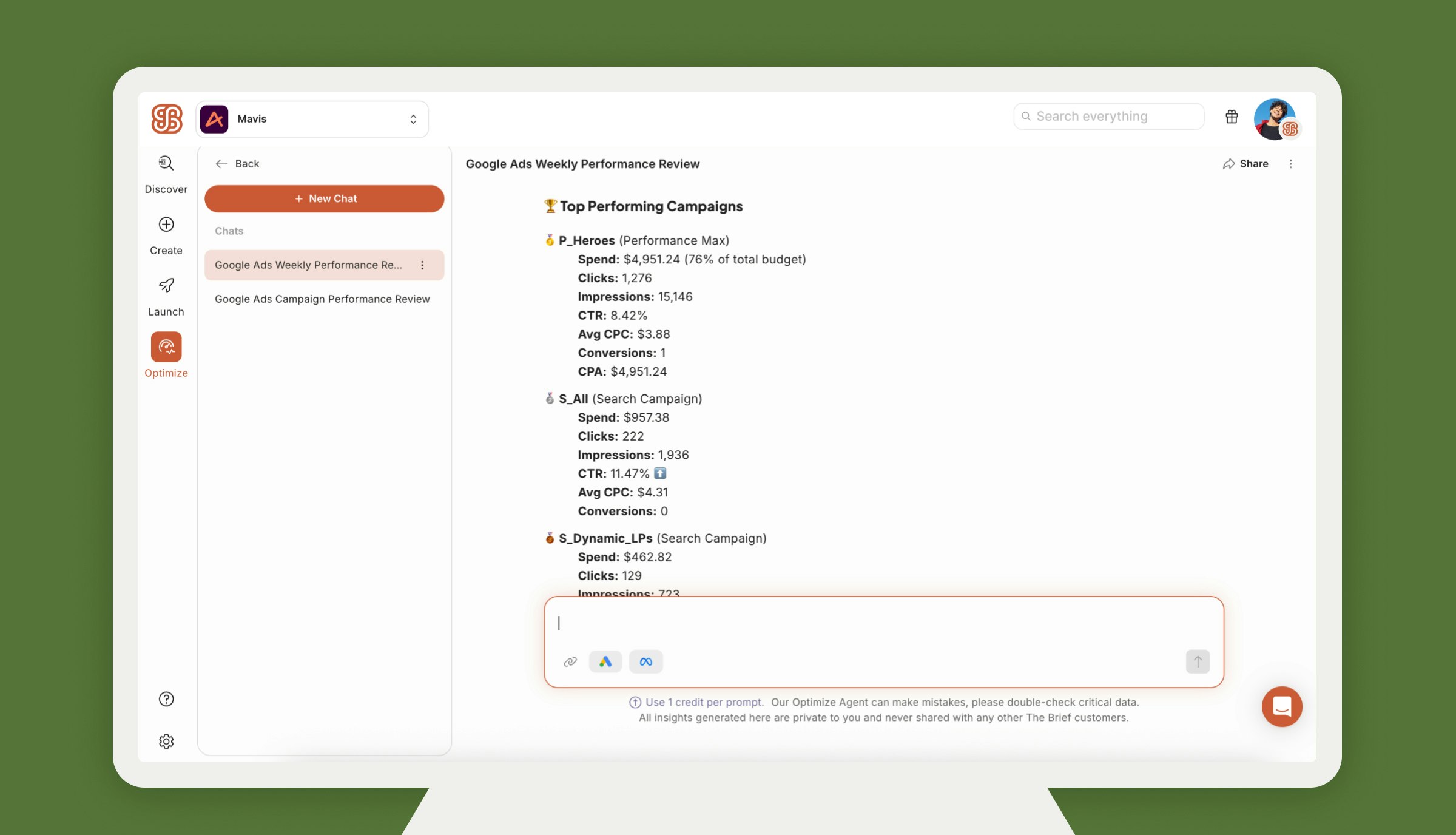
Task: Select Google Ads Weekly Performance Review chat
Action: [308, 265]
